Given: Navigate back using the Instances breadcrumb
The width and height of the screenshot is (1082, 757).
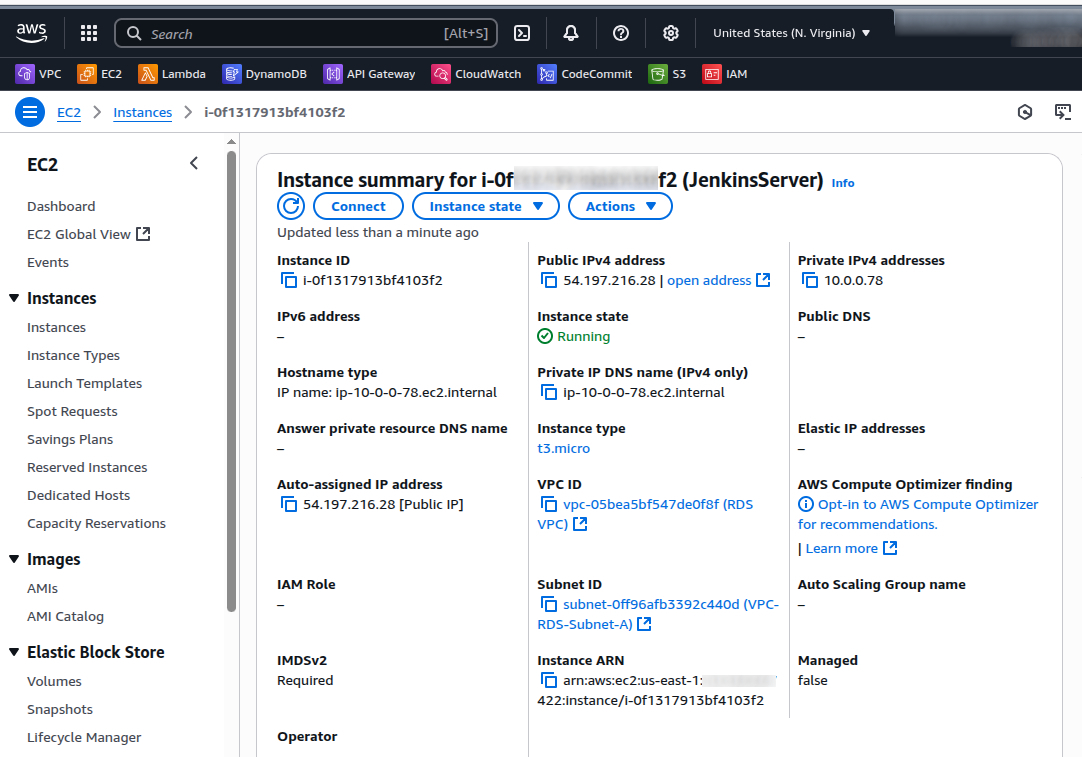Looking at the screenshot, I should click(x=142, y=112).
